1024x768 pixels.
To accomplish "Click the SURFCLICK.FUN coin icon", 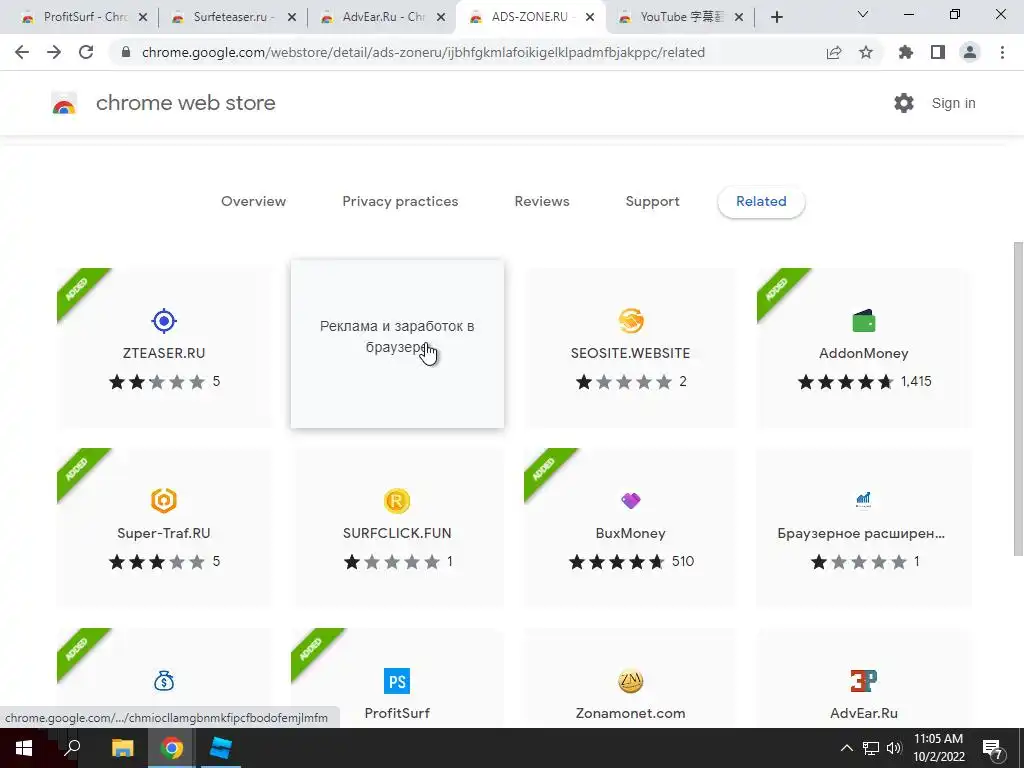I will coord(397,501).
